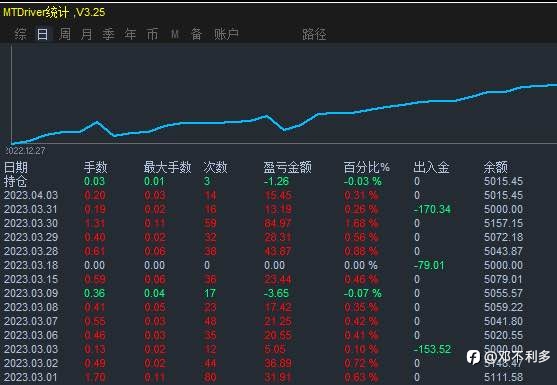The image size is (557, 385).
Task: Open the 备 tab
Action: coord(196,34)
